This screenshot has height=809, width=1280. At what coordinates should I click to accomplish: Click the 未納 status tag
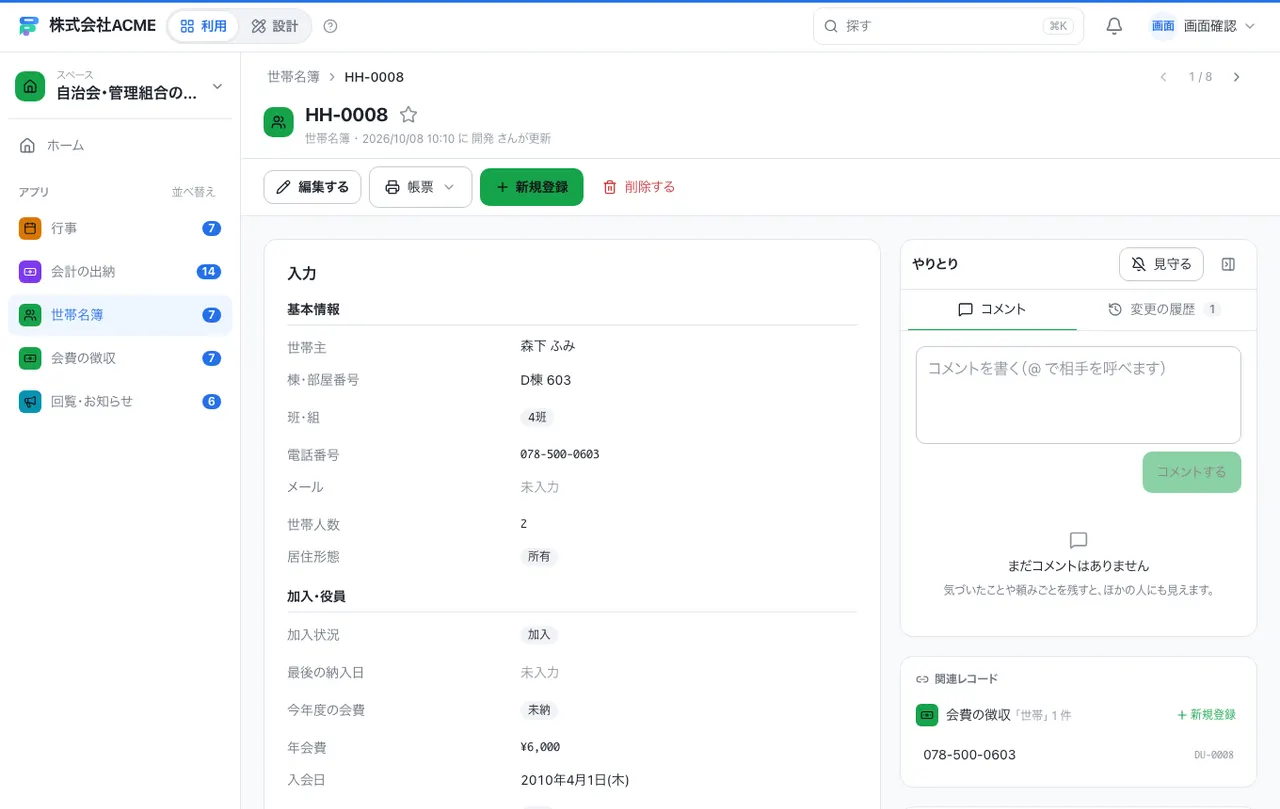click(x=539, y=710)
